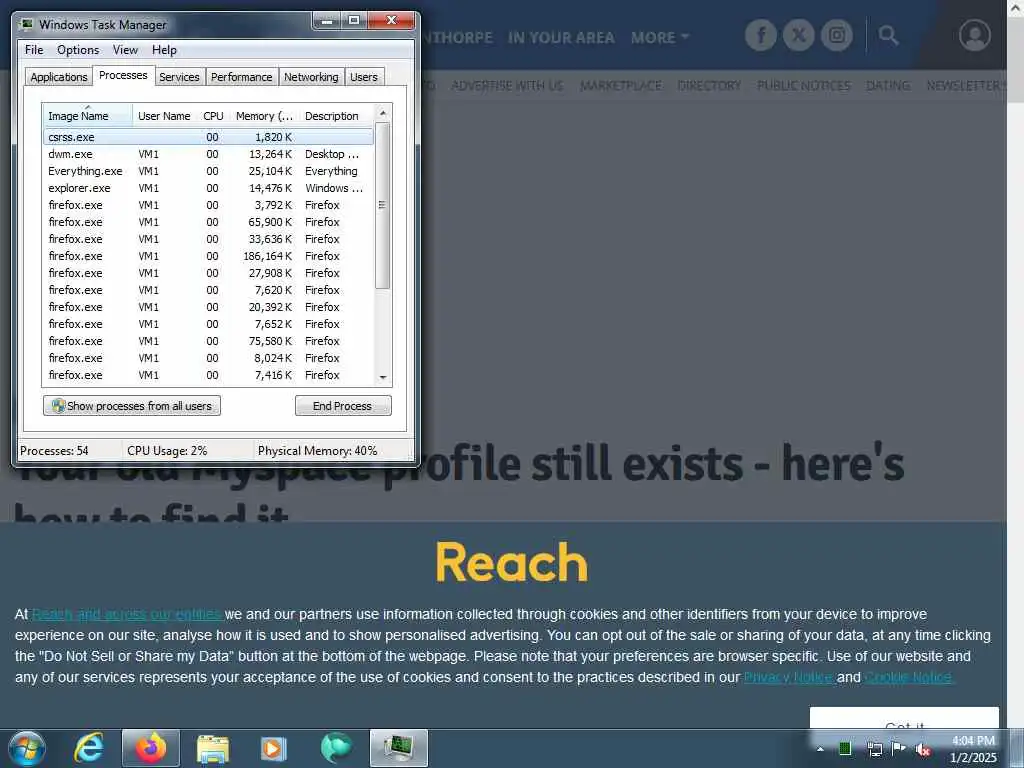Switch to the Networking tab
The width and height of the screenshot is (1024, 768).
[311, 77]
